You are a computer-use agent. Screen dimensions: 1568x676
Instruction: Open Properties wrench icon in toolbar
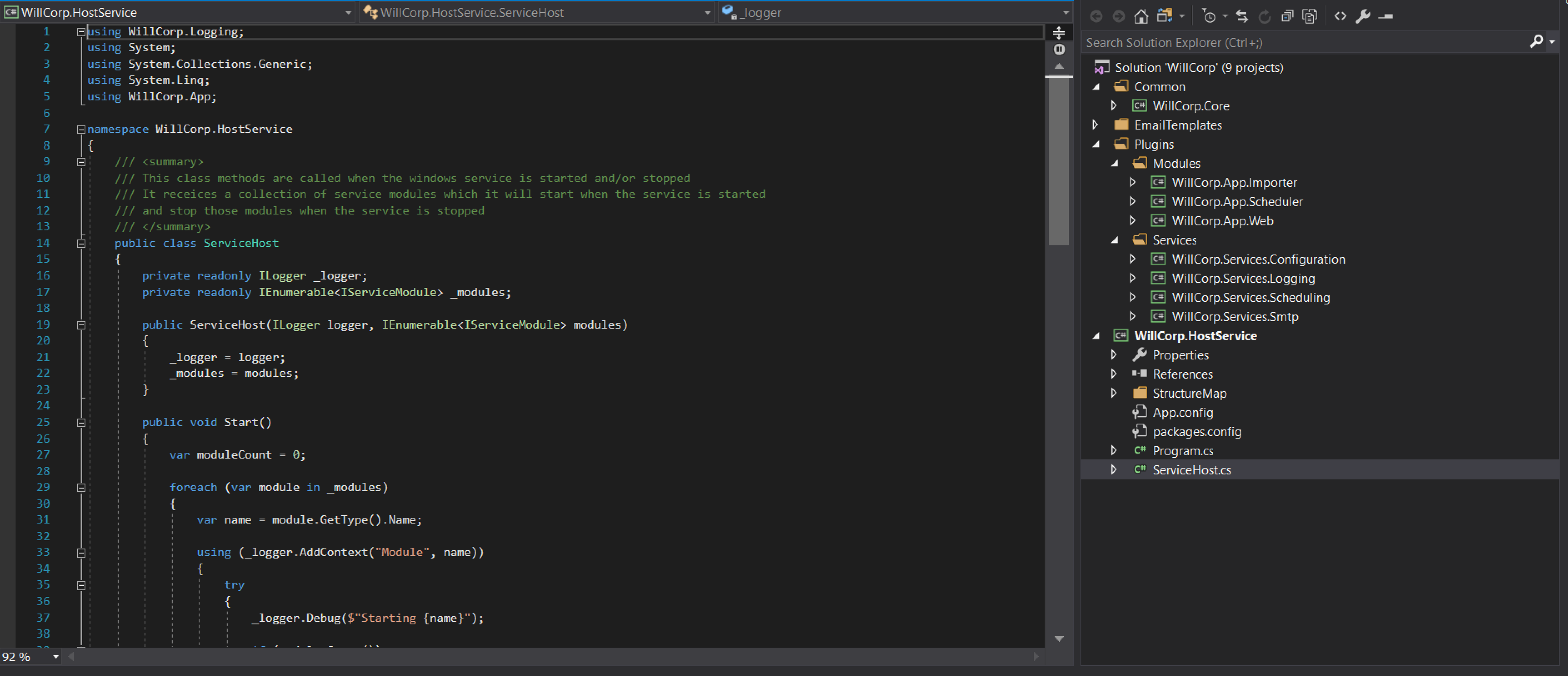click(1363, 16)
